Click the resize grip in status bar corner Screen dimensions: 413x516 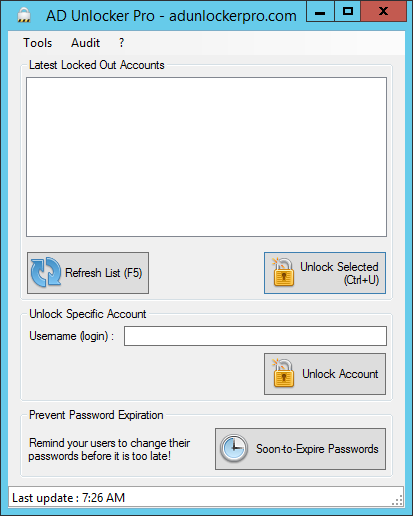398,500
